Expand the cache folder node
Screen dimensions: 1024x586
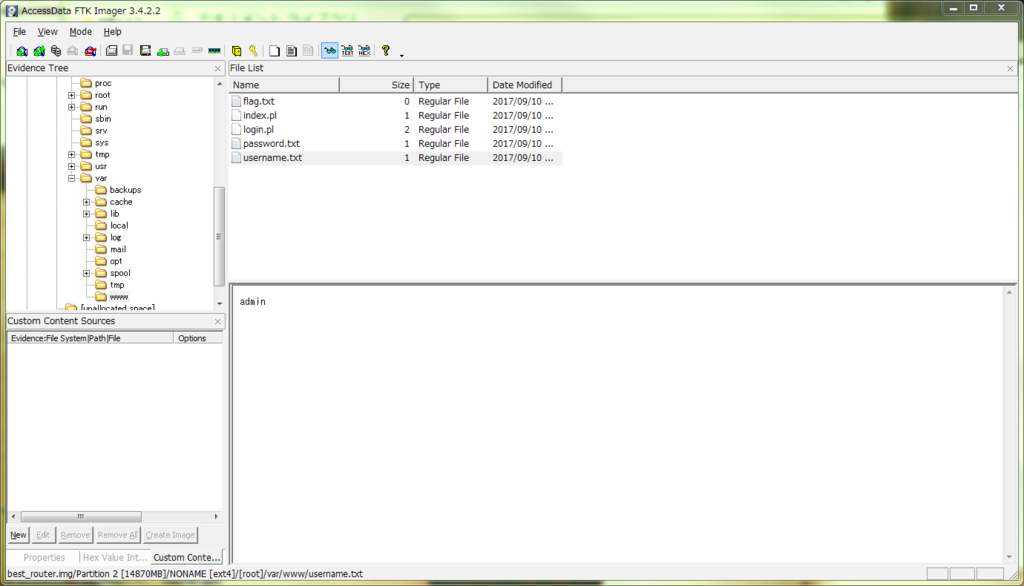coord(86,202)
